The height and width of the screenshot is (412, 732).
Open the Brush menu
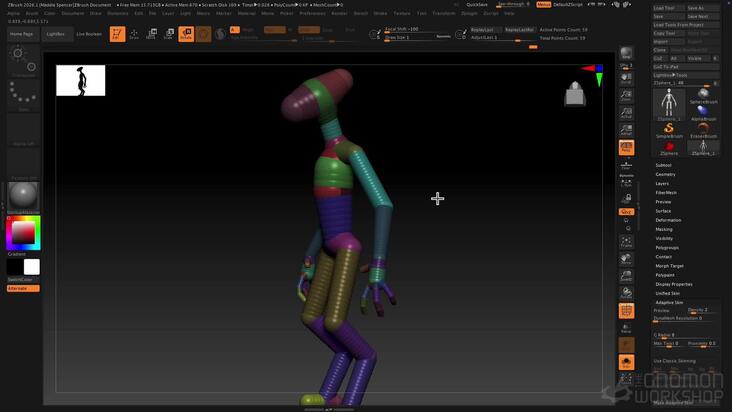pos(32,14)
